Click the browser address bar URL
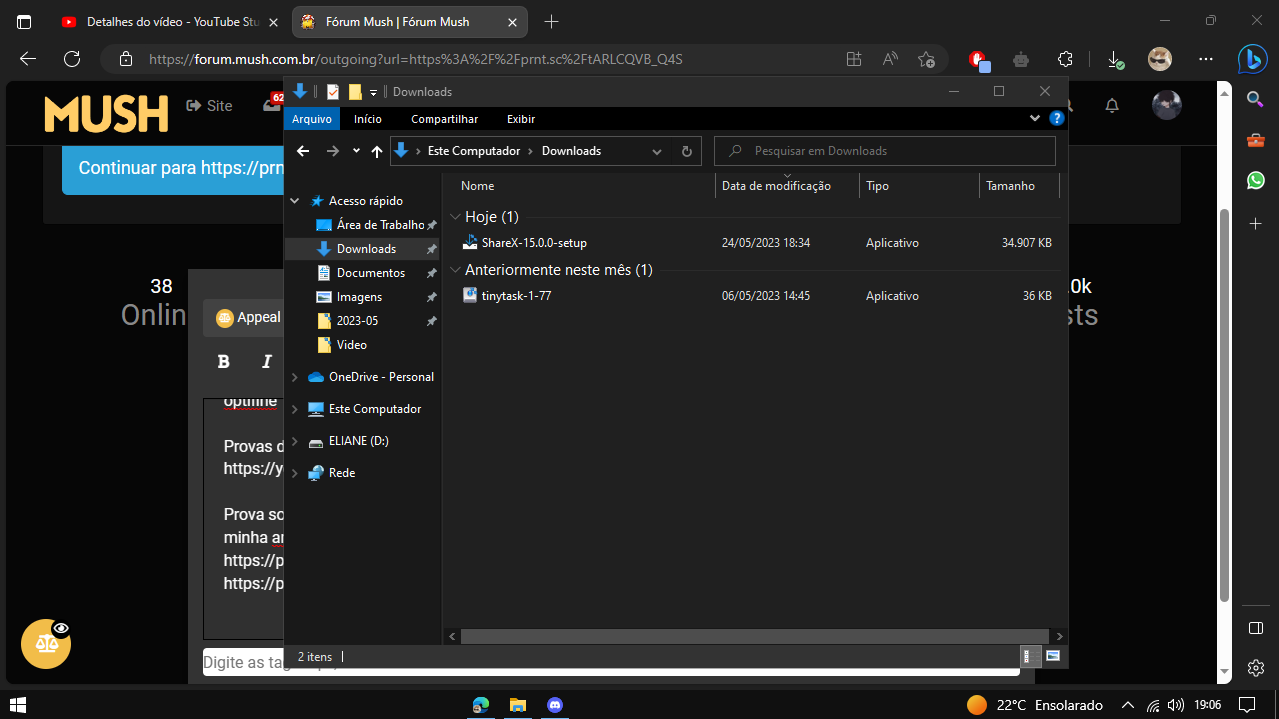1279x719 pixels. click(x=415, y=59)
